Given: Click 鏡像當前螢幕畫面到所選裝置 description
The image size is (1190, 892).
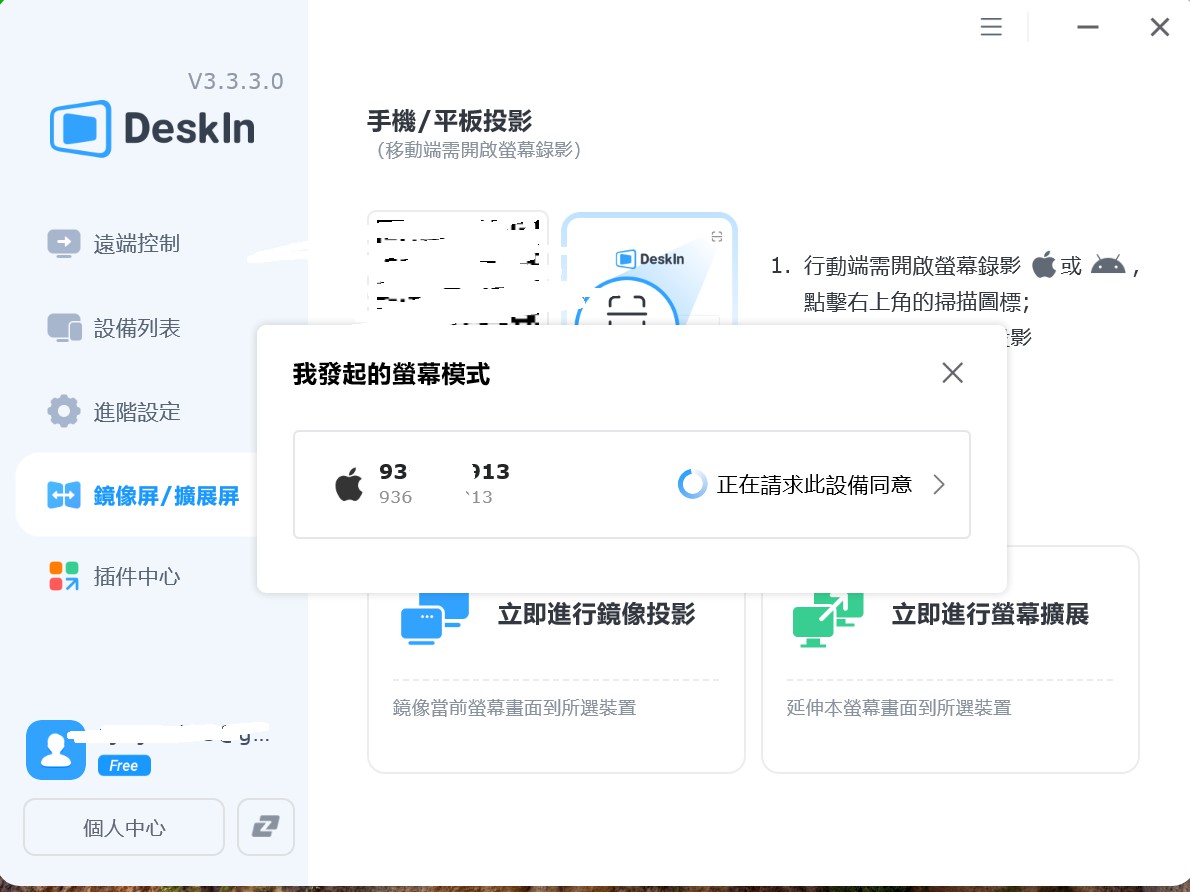Looking at the screenshot, I should (514, 708).
